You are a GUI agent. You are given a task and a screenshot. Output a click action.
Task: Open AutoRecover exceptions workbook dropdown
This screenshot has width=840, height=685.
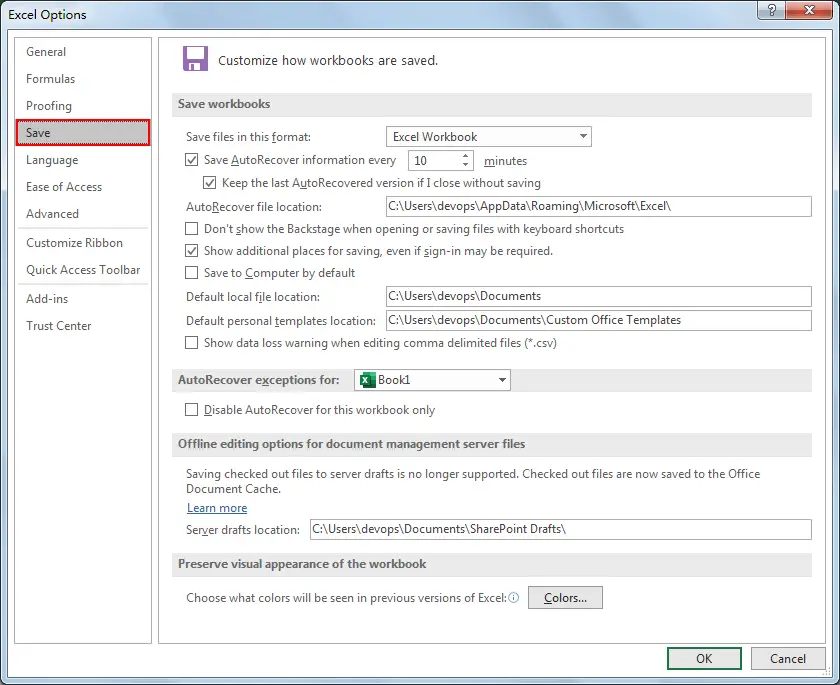432,380
